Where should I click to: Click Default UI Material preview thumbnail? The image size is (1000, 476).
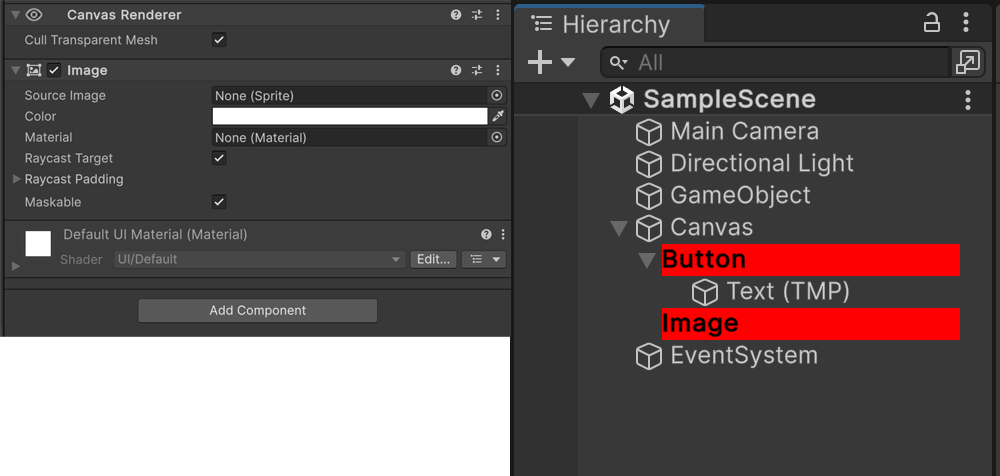click(38, 244)
